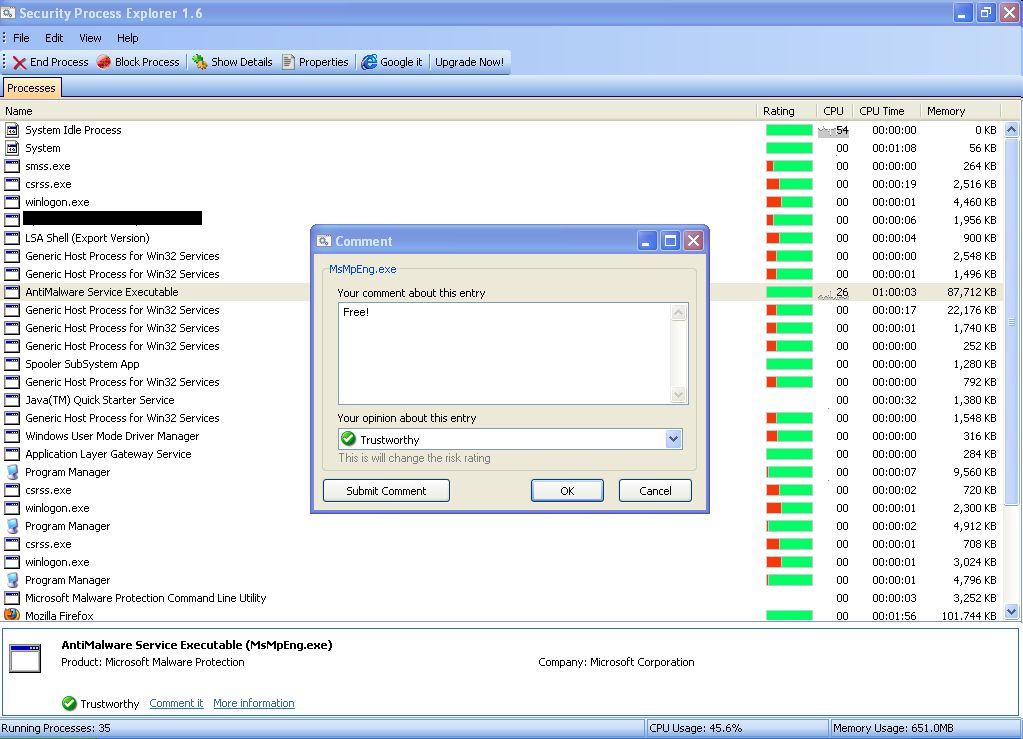Sort by the CPU Time column header
The height and width of the screenshot is (739, 1023).
coord(885,111)
